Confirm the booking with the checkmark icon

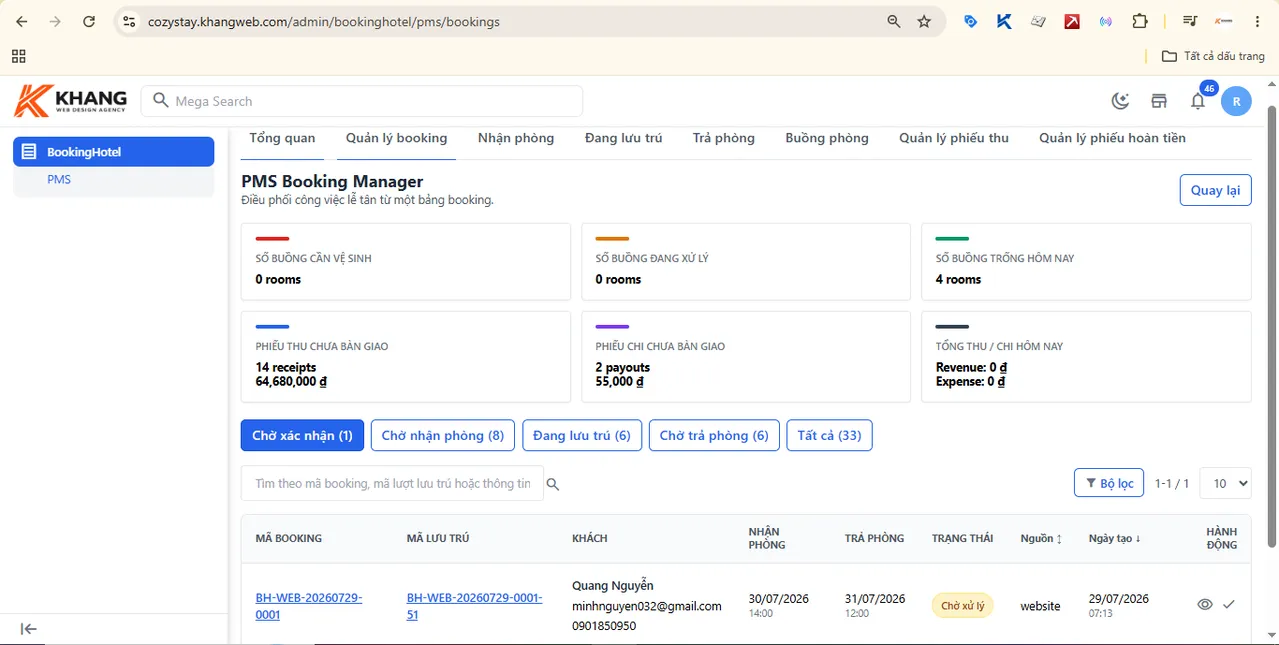pos(1229,604)
